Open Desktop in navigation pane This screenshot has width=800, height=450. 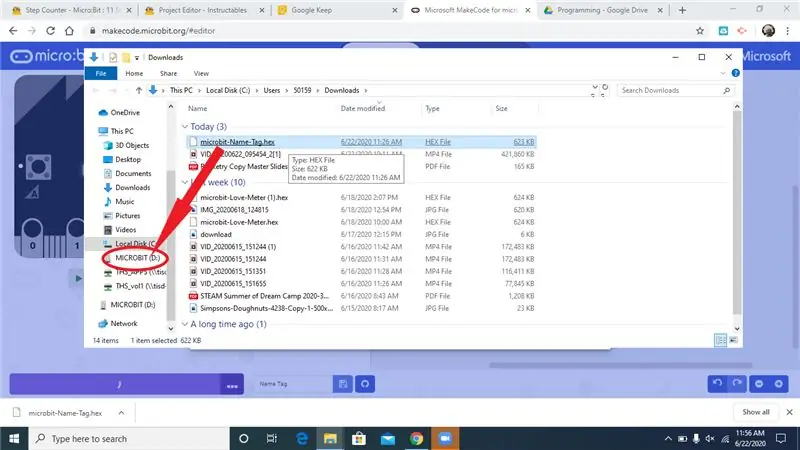click(128, 159)
